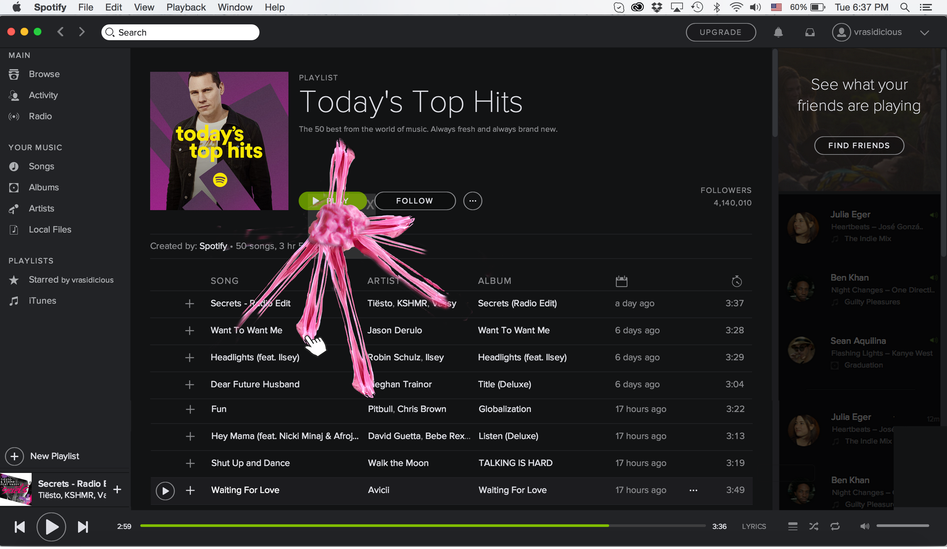Image resolution: width=947 pixels, height=549 pixels.
Task: Click the Spotify creator link
Action: [x=213, y=246]
